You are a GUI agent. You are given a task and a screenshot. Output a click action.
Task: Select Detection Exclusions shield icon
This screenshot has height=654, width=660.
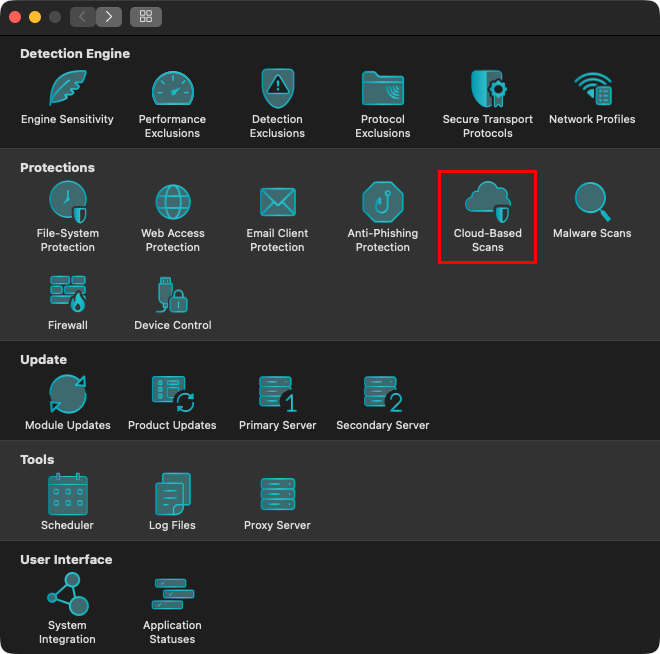pyautogui.click(x=277, y=89)
